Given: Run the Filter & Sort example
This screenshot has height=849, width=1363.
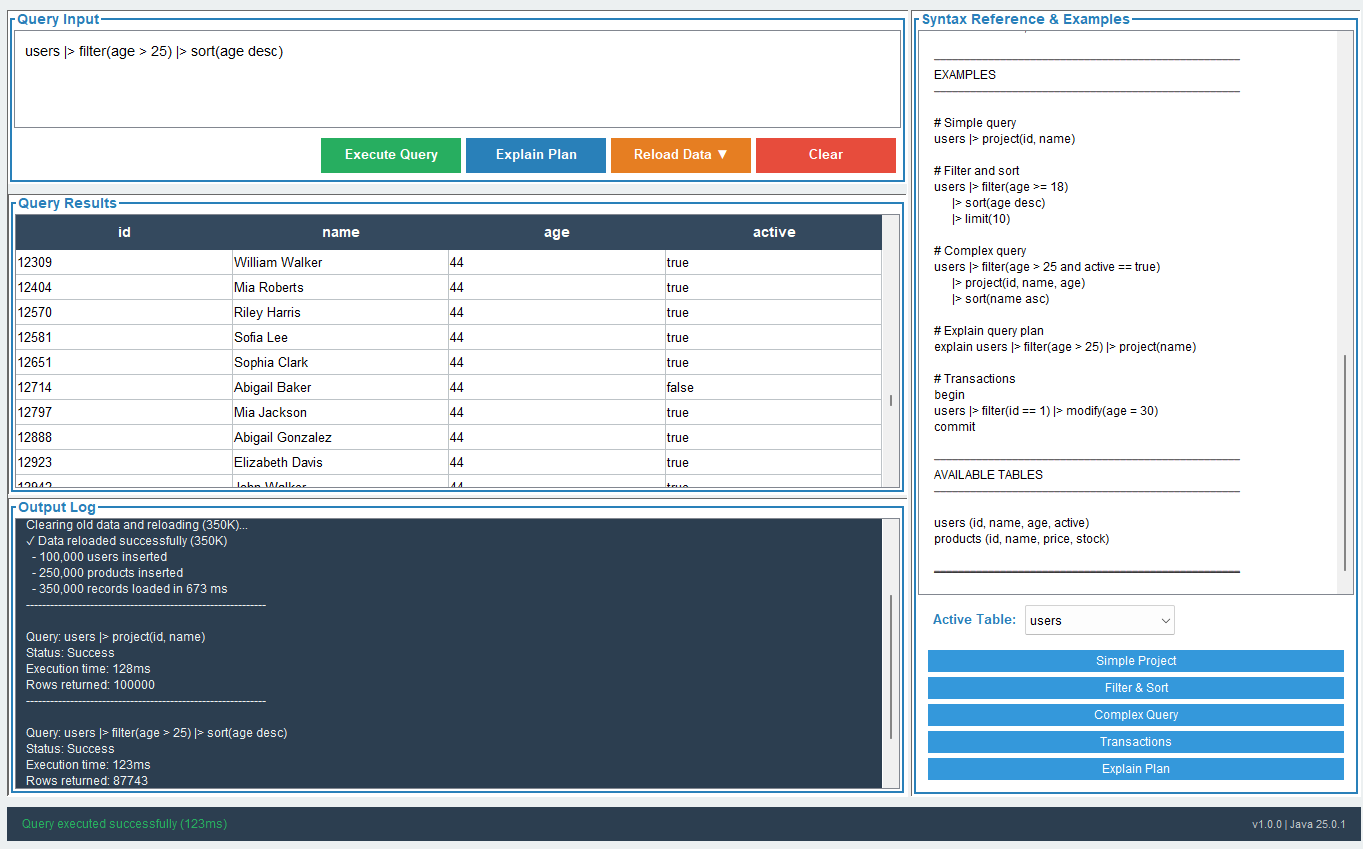Looking at the screenshot, I should tap(1135, 688).
